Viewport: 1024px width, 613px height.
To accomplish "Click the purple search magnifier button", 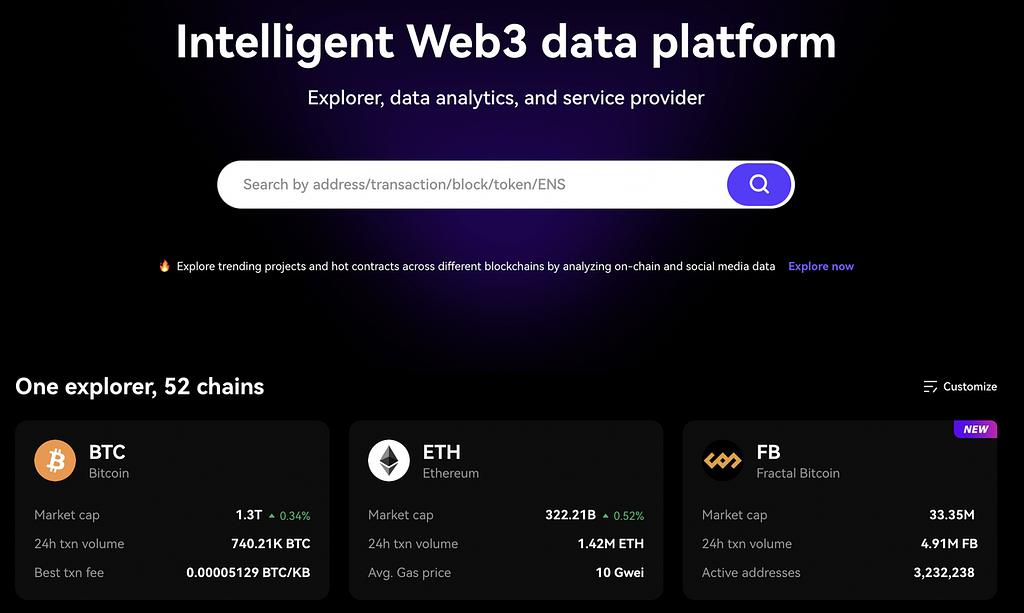I will 759,184.
